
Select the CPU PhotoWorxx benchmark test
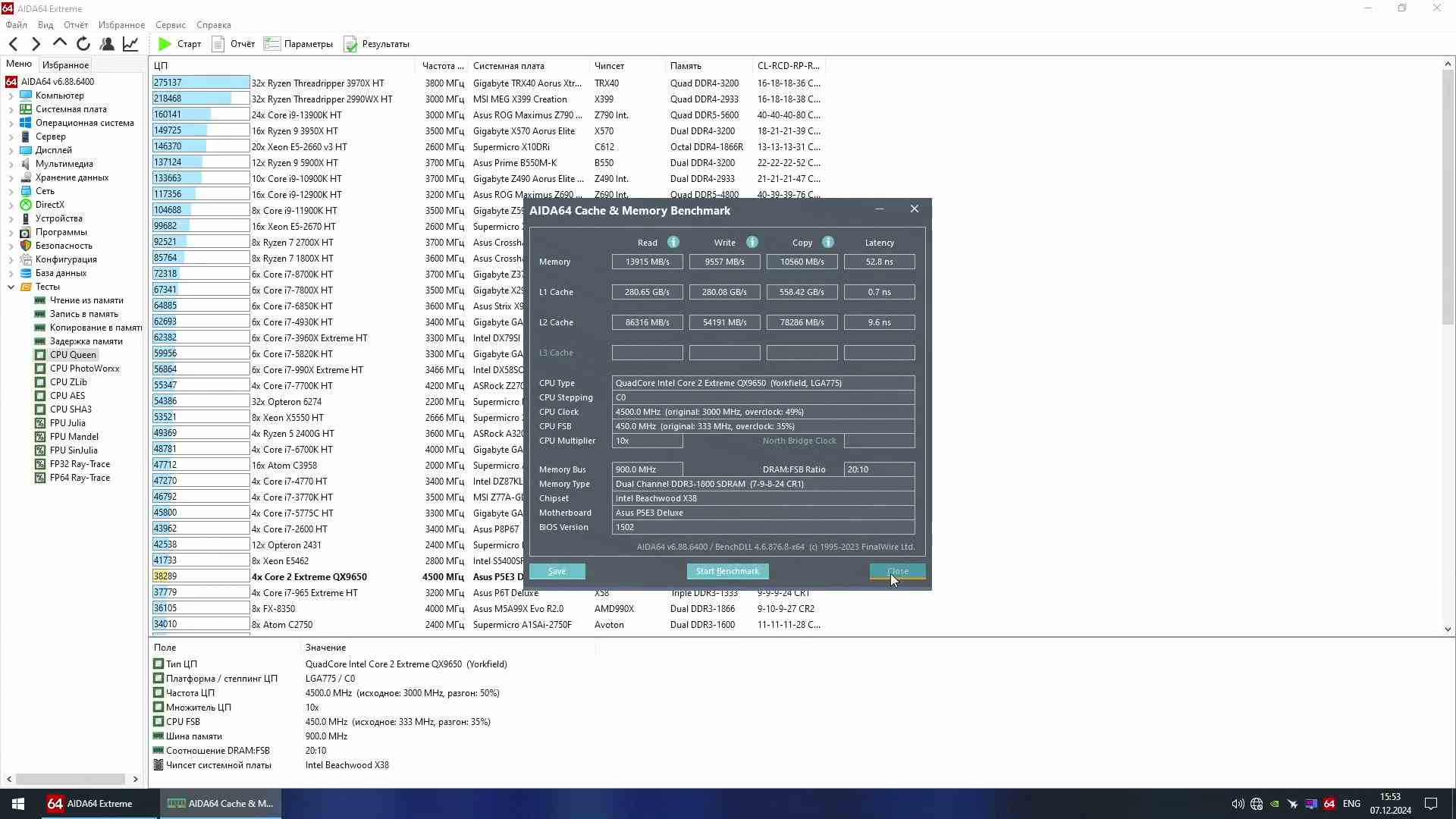[x=84, y=369]
